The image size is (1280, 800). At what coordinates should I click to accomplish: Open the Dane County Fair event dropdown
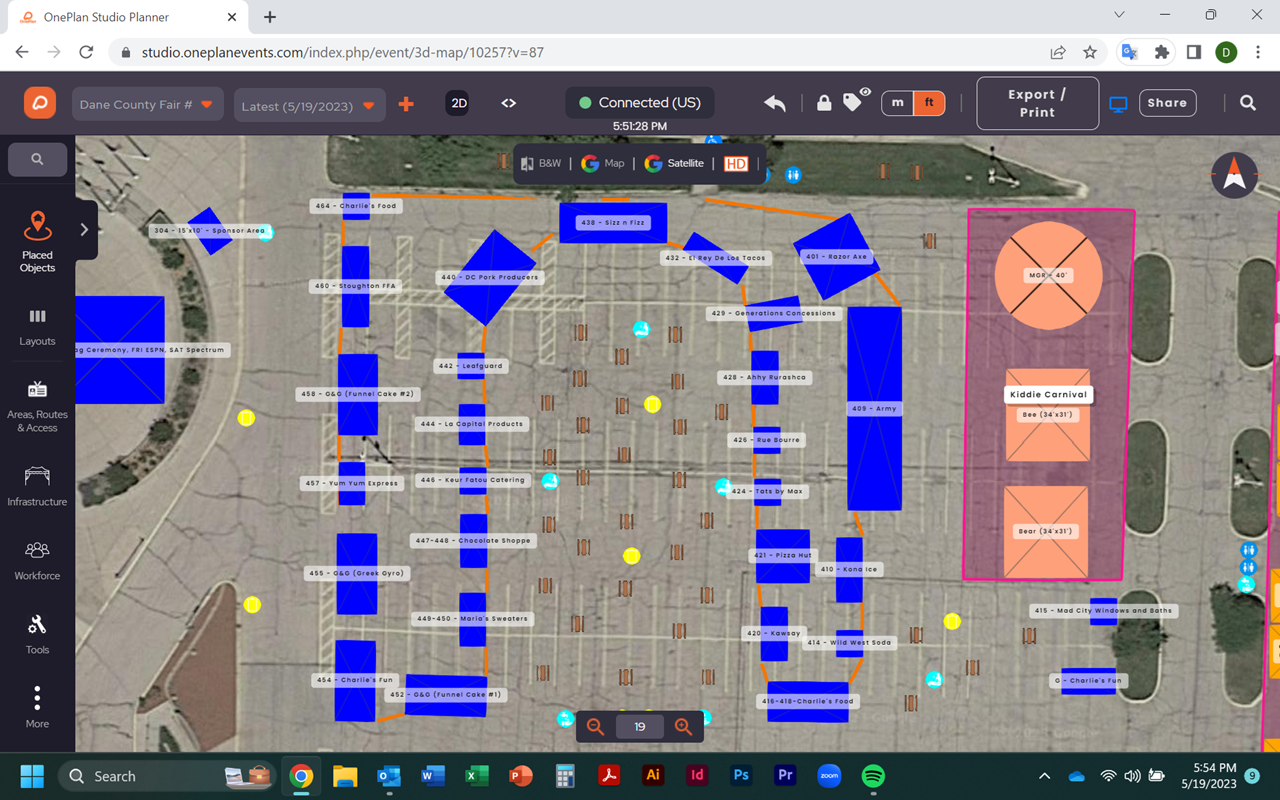pyautogui.click(x=147, y=102)
